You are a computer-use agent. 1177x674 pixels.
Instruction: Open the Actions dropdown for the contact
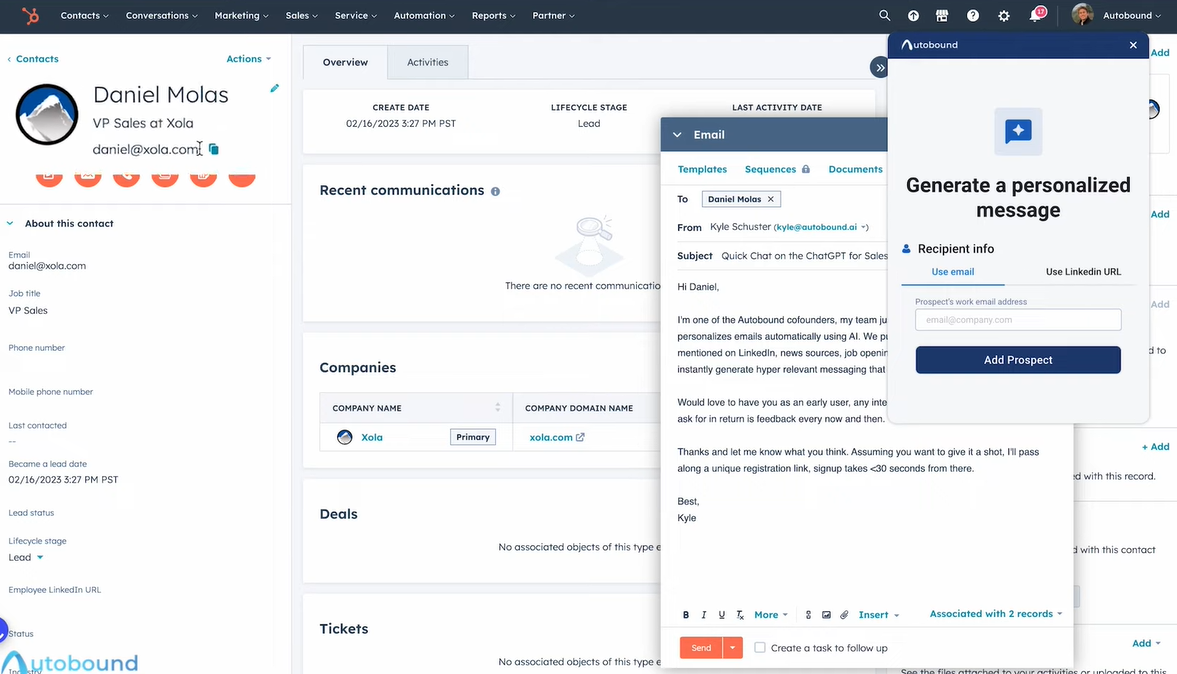pyautogui.click(x=248, y=59)
